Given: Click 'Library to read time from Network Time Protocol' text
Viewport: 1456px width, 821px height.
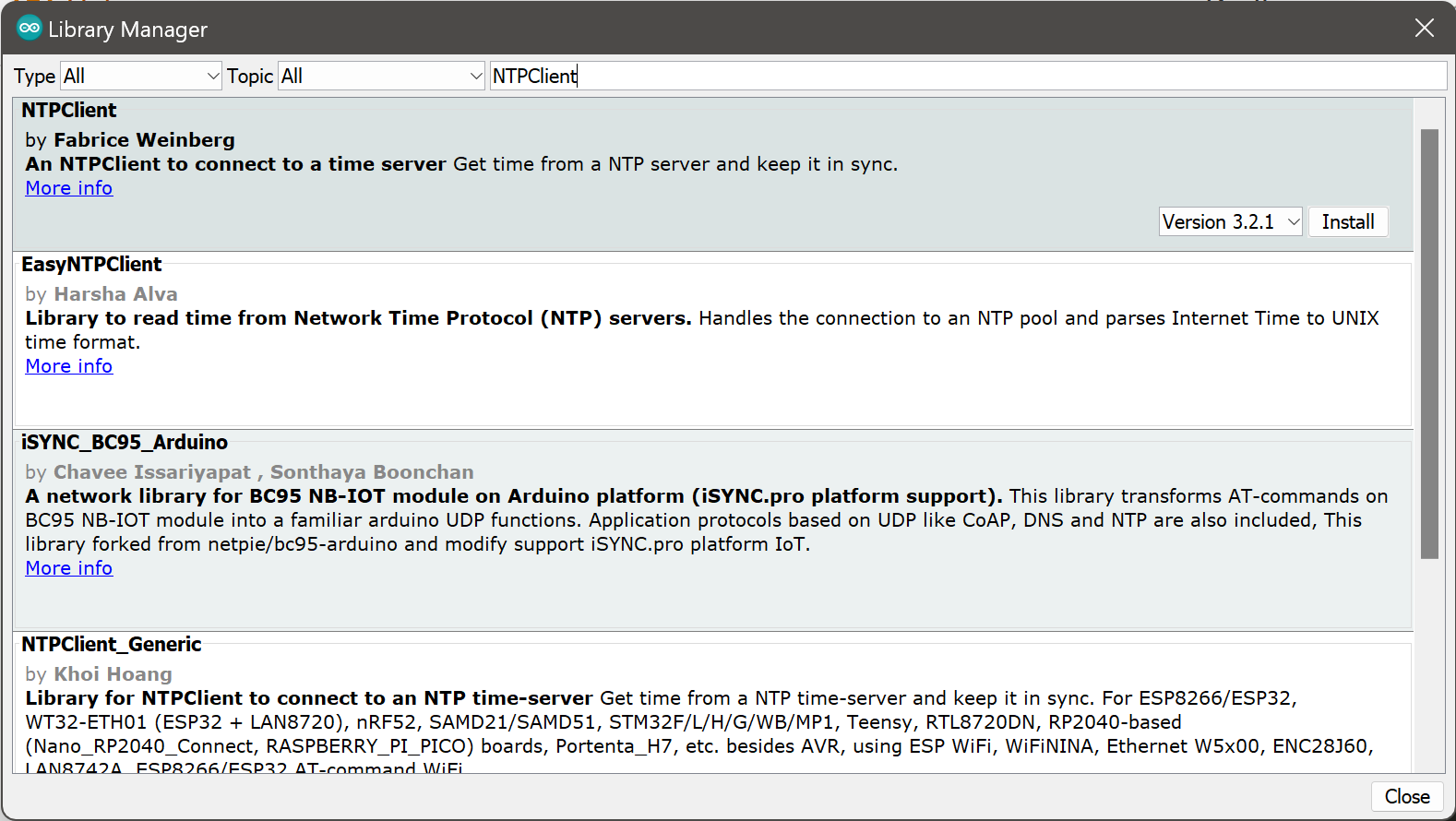Looking at the screenshot, I should pyautogui.click(x=358, y=318).
